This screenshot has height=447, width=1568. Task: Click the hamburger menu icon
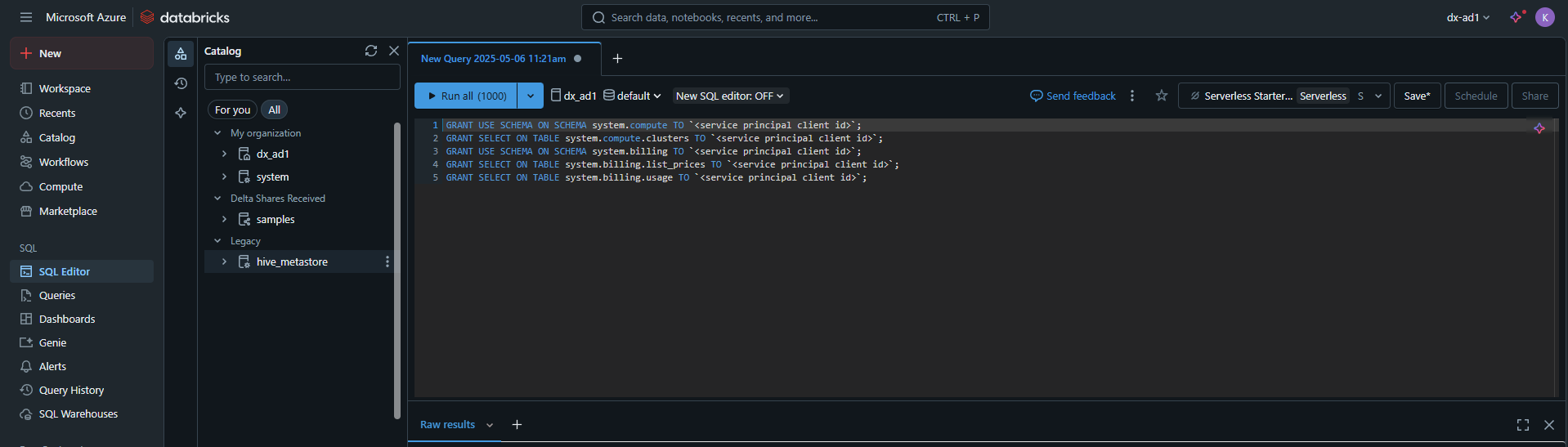[x=26, y=17]
